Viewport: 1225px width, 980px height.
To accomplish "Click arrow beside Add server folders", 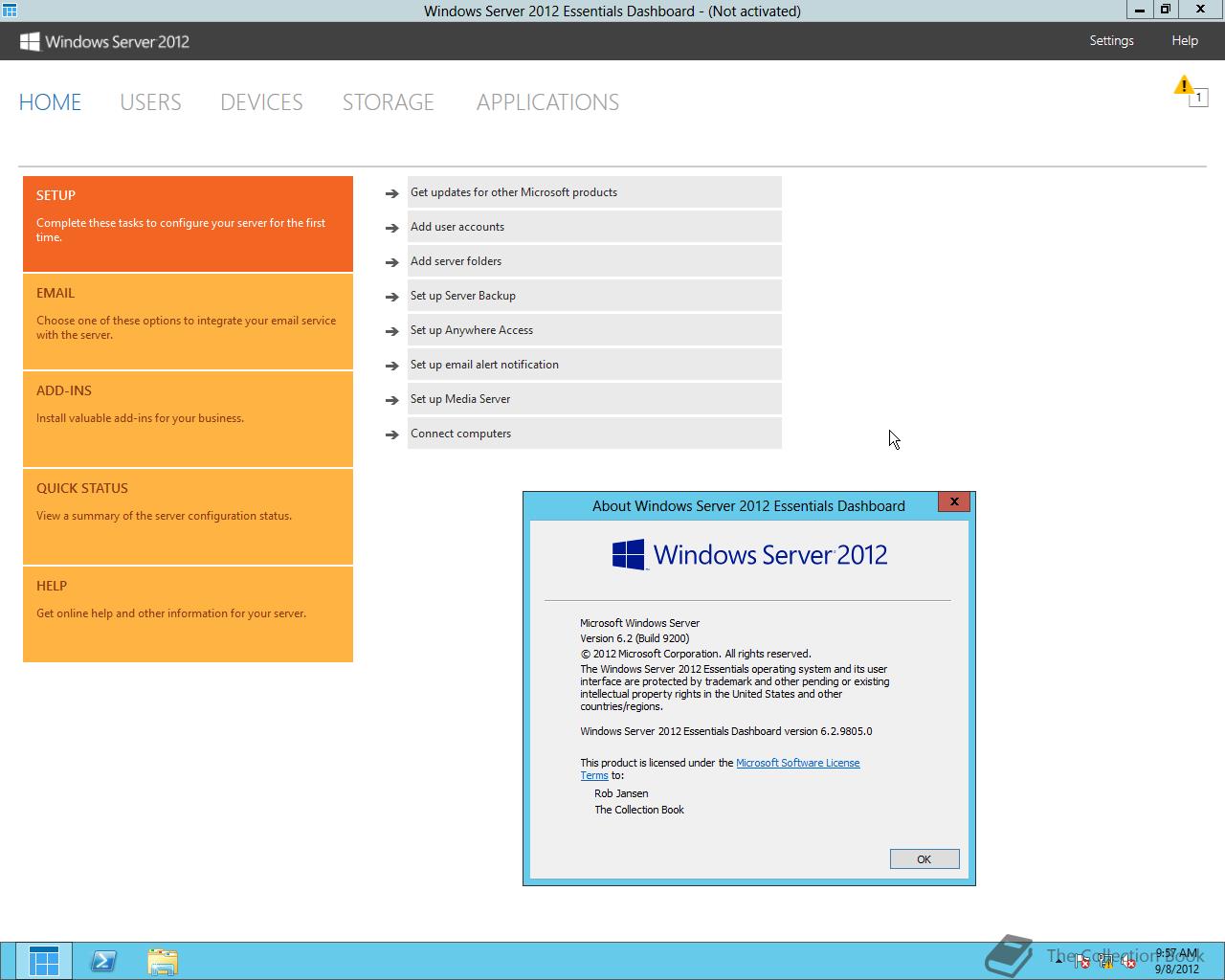I will tap(391, 262).
